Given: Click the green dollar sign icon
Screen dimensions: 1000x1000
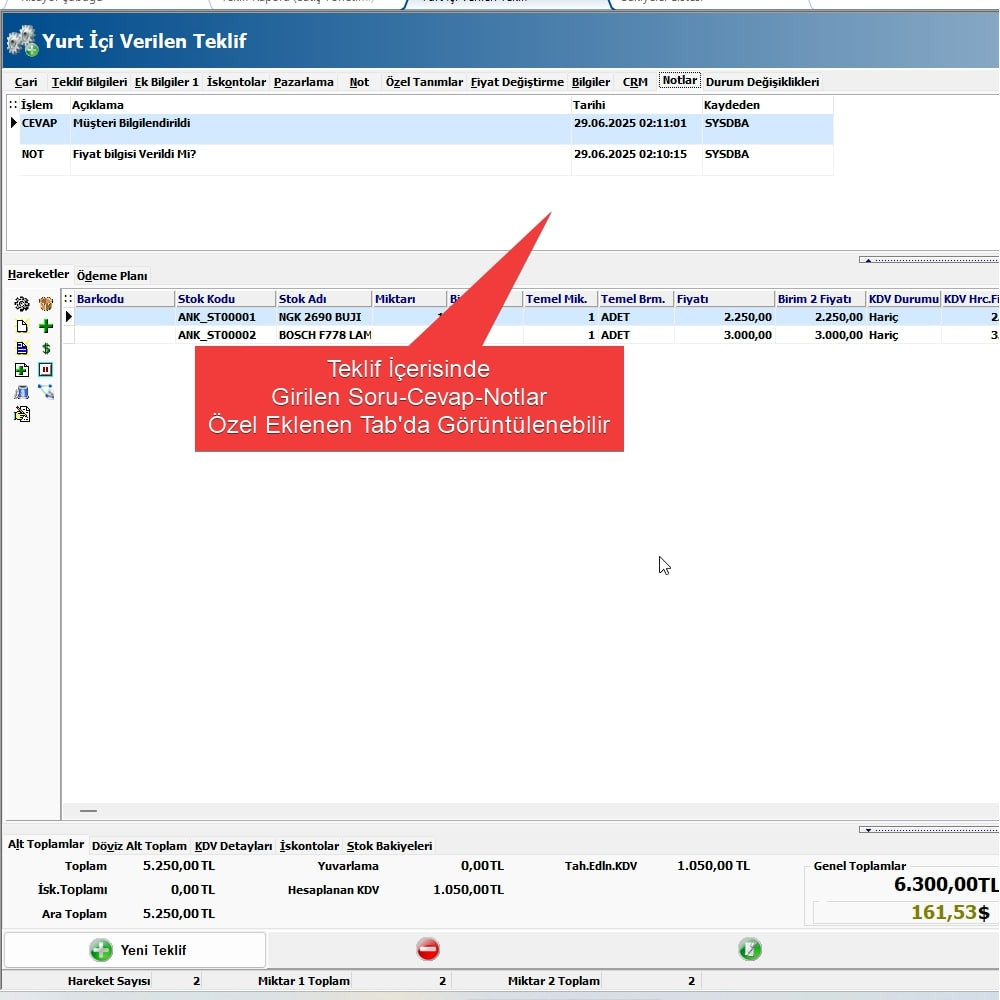Looking at the screenshot, I should click(x=46, y=348).
